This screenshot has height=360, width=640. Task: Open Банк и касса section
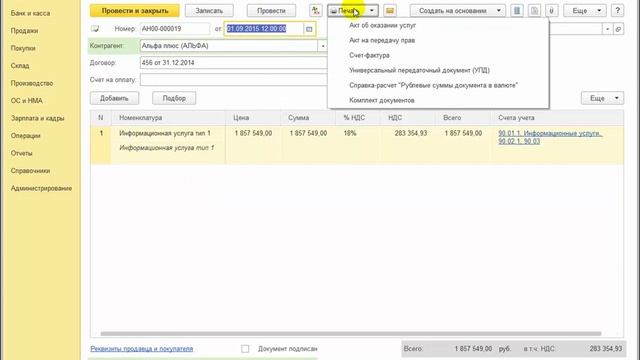(30, 13)
